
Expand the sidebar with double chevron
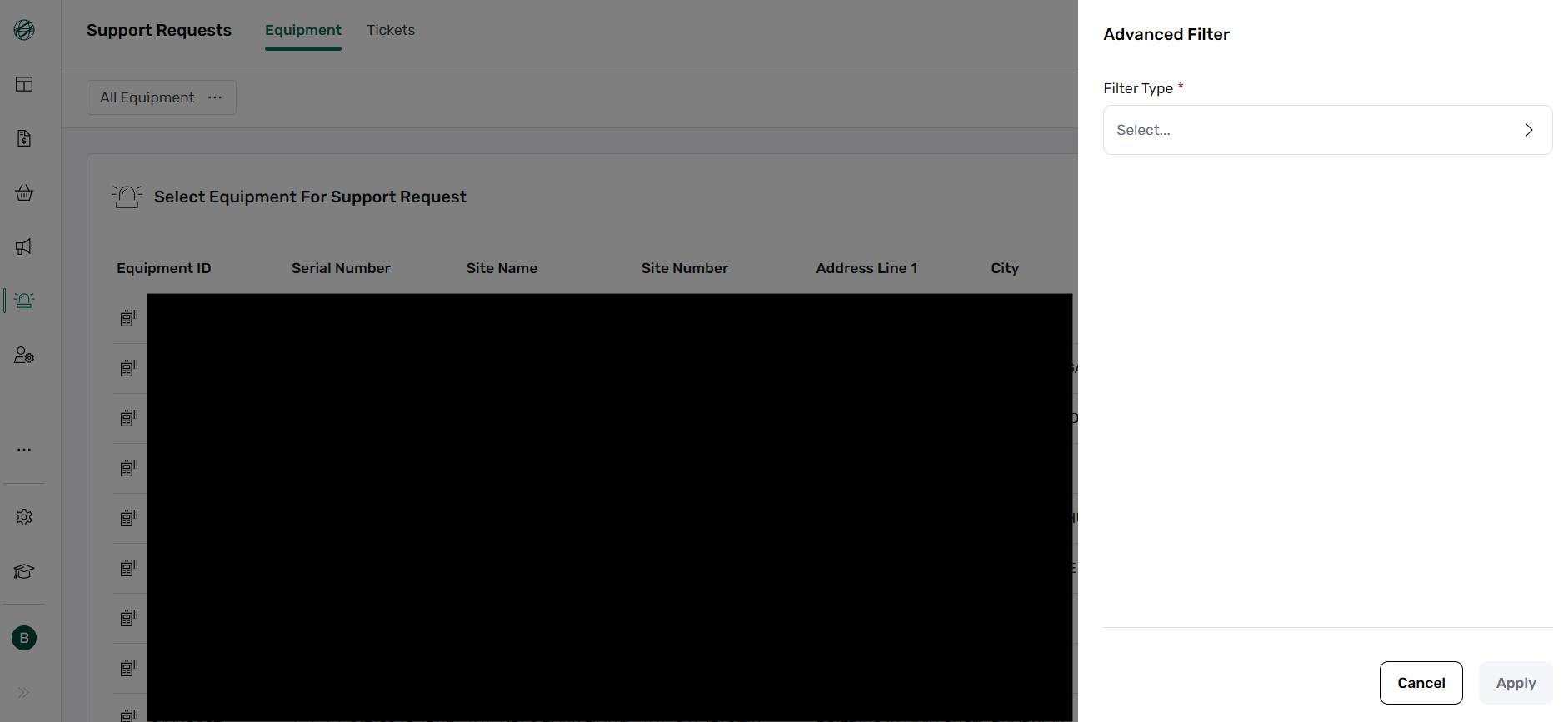[x=24, y=692]
